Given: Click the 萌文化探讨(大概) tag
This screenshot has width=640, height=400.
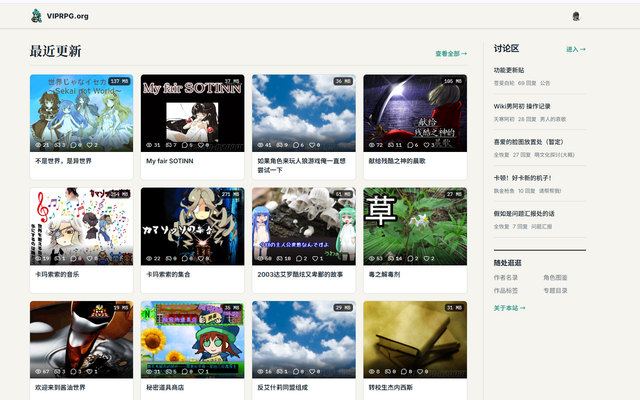Looking at the screenshot, I should [x=555, y=155].
